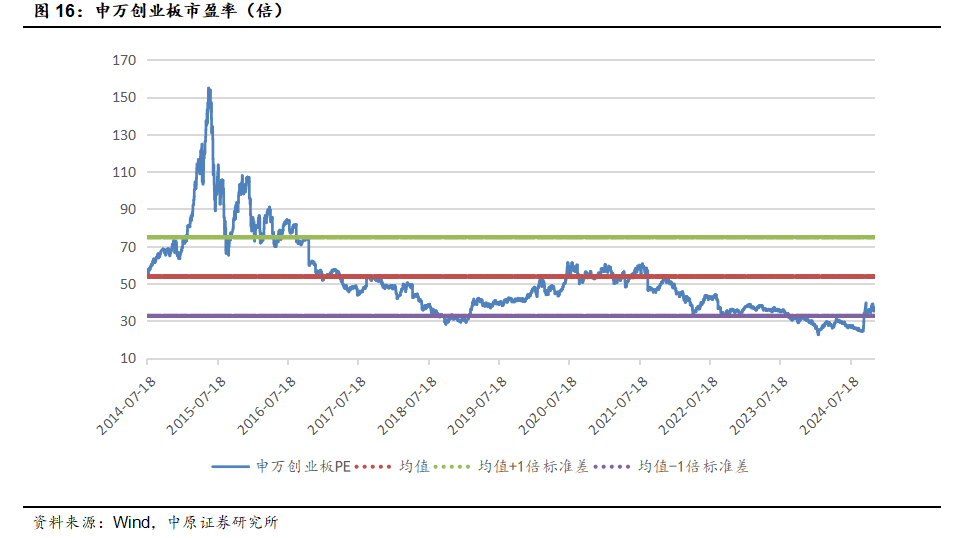Click the 170 y-axis label

pyautogui.click(x=124, y=60)
